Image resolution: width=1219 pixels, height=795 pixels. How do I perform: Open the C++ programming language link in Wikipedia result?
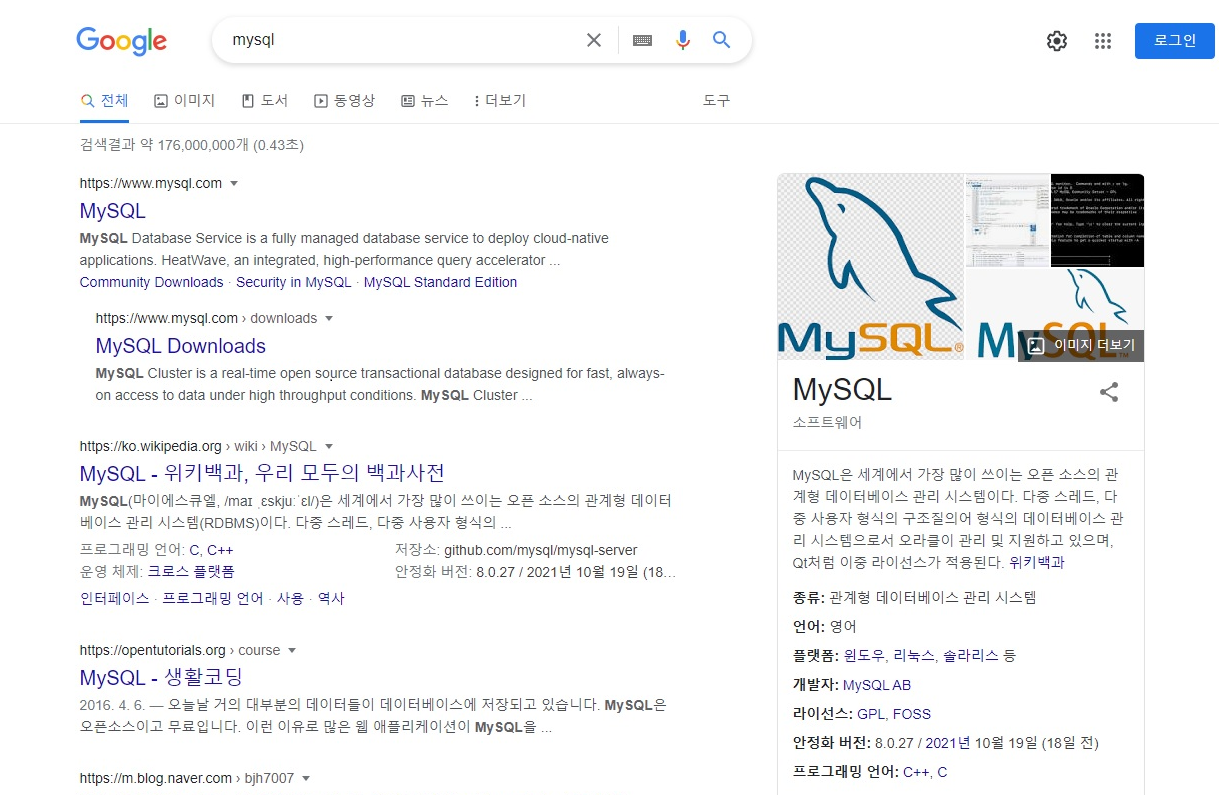(220, 550)
